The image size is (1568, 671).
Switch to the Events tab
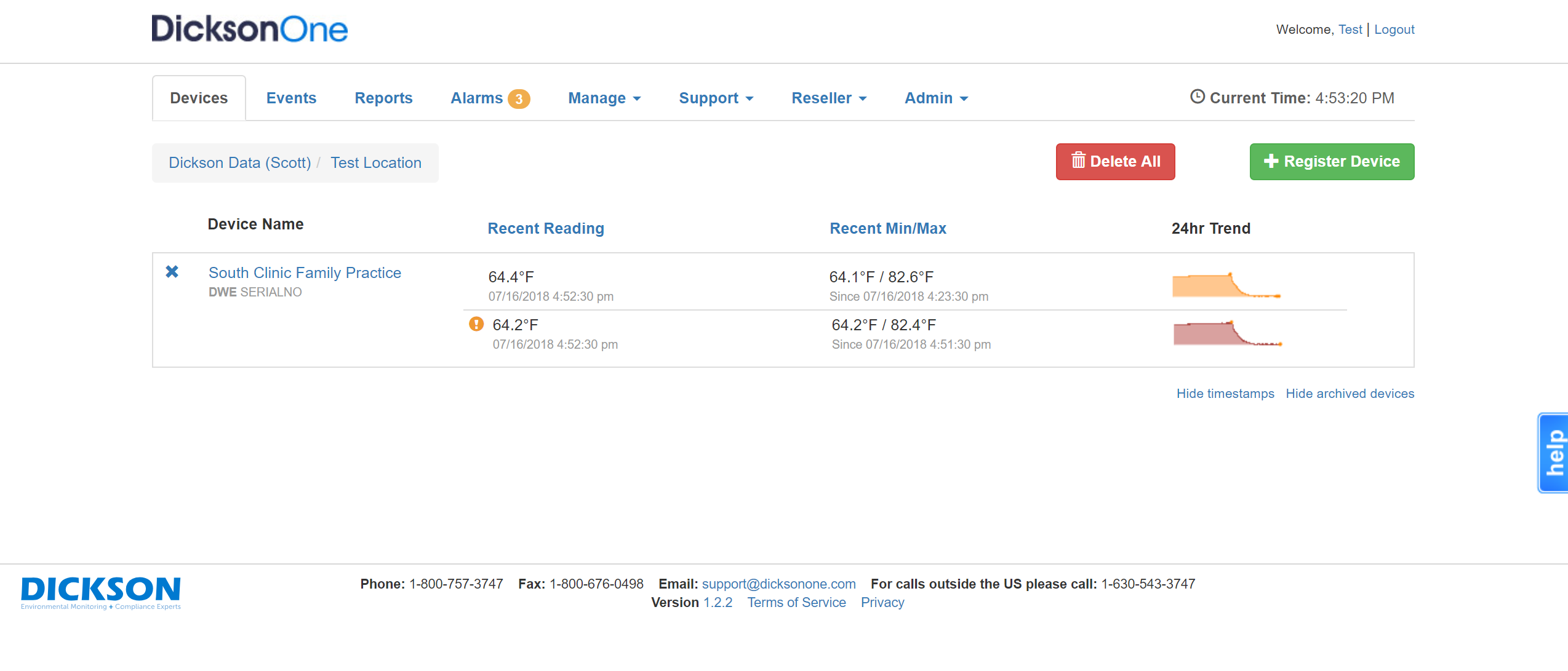tap(291, 98)
